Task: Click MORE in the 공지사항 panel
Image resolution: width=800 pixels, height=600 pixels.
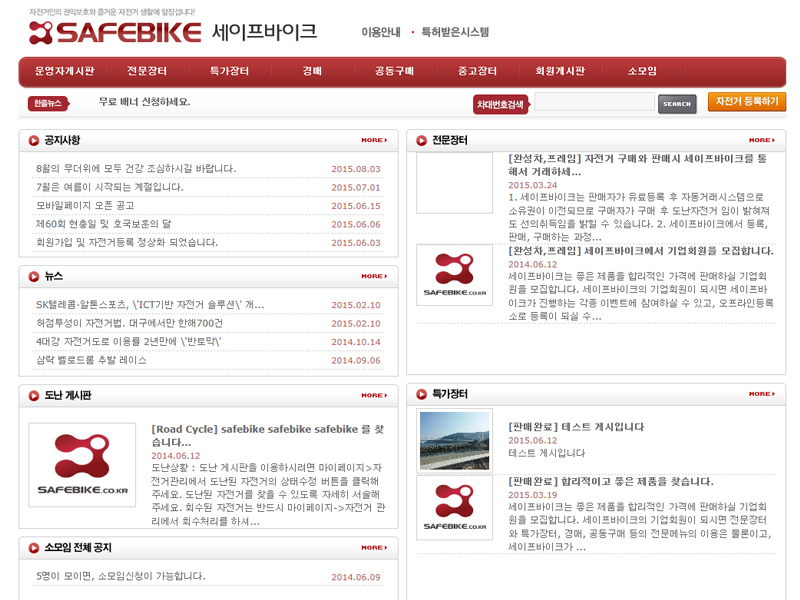Action: coord(374,140)
